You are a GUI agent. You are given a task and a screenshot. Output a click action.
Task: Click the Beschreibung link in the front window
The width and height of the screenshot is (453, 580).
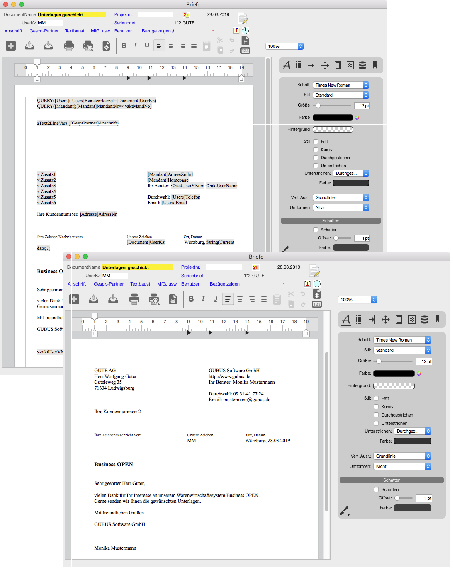point(224,284)
